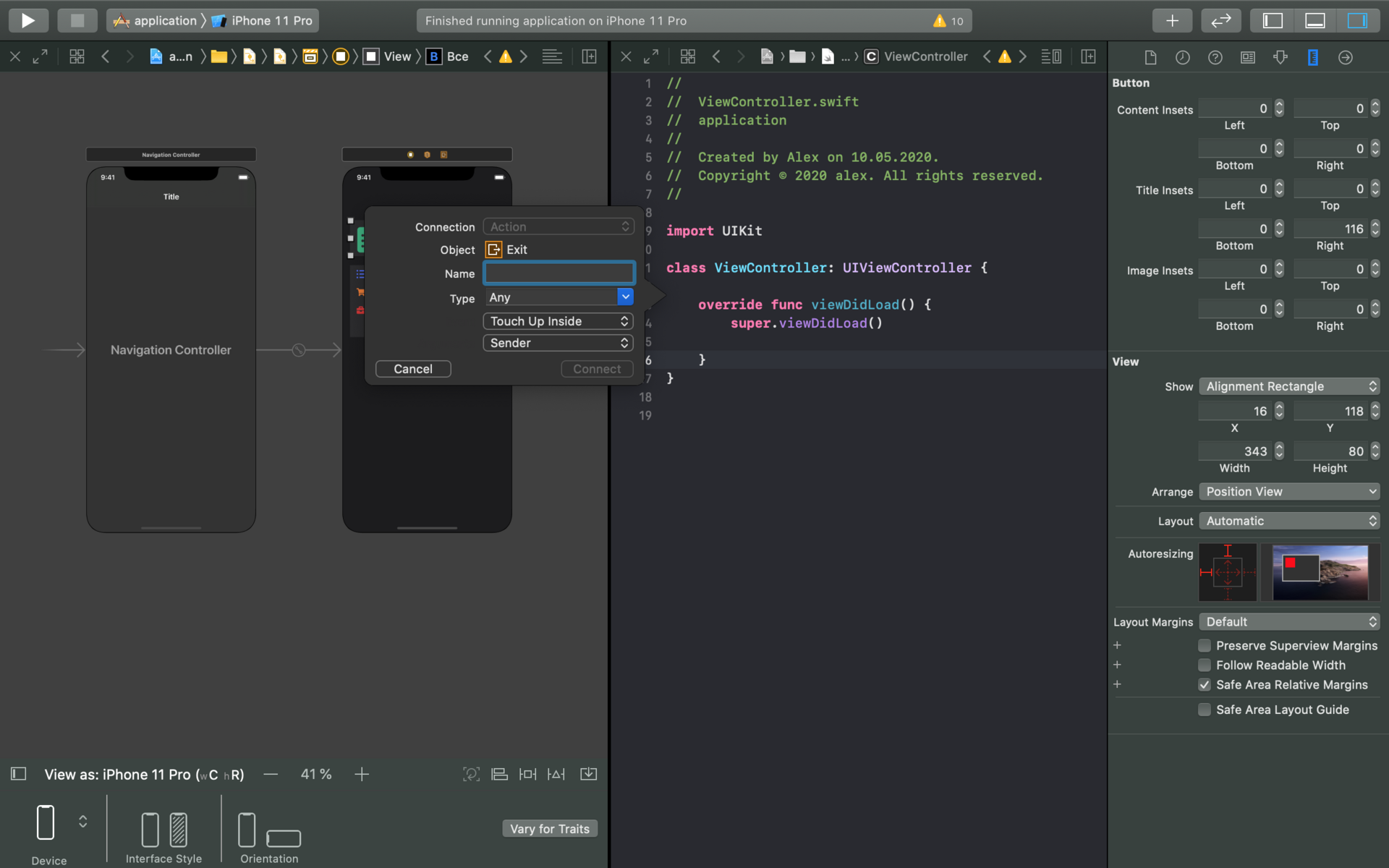The image size is (1389, 868).
Task: Zoom out the storyboard canvas
Action: tap(271, 774)
